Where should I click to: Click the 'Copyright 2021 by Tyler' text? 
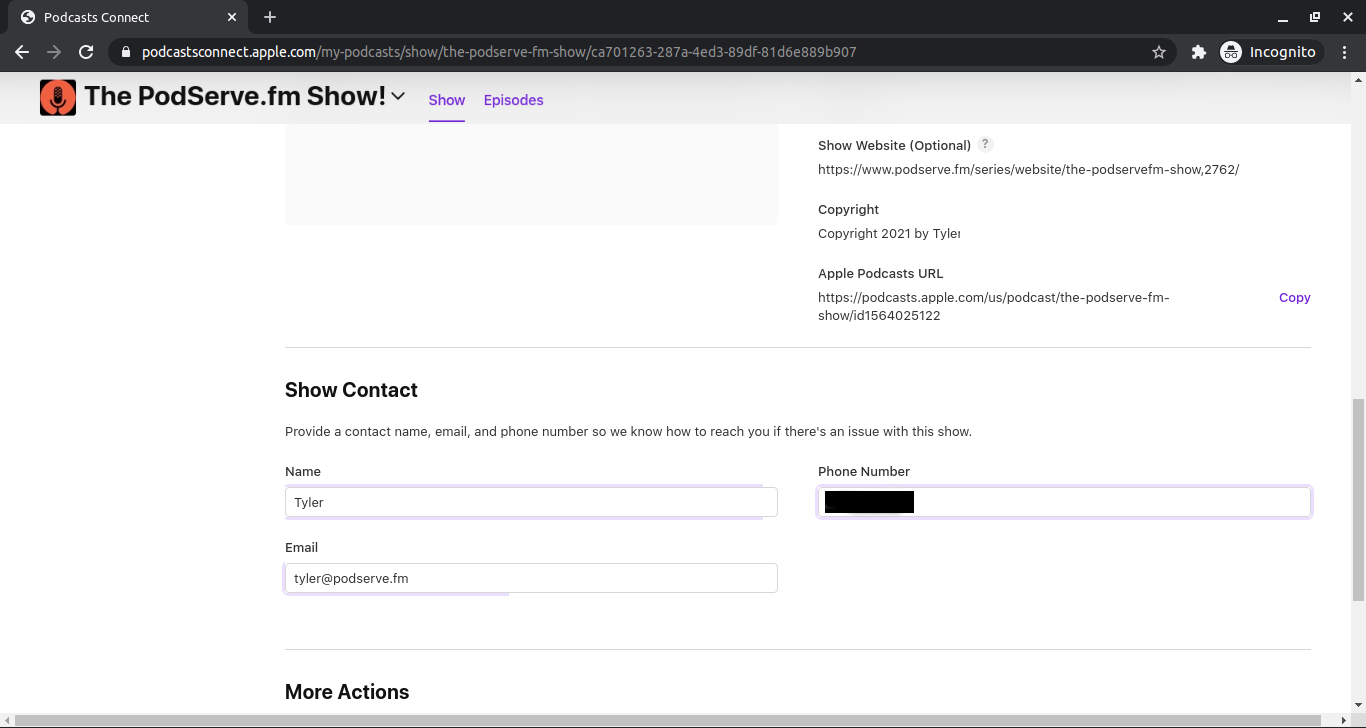pyautogui.click(x=889, y=233)
